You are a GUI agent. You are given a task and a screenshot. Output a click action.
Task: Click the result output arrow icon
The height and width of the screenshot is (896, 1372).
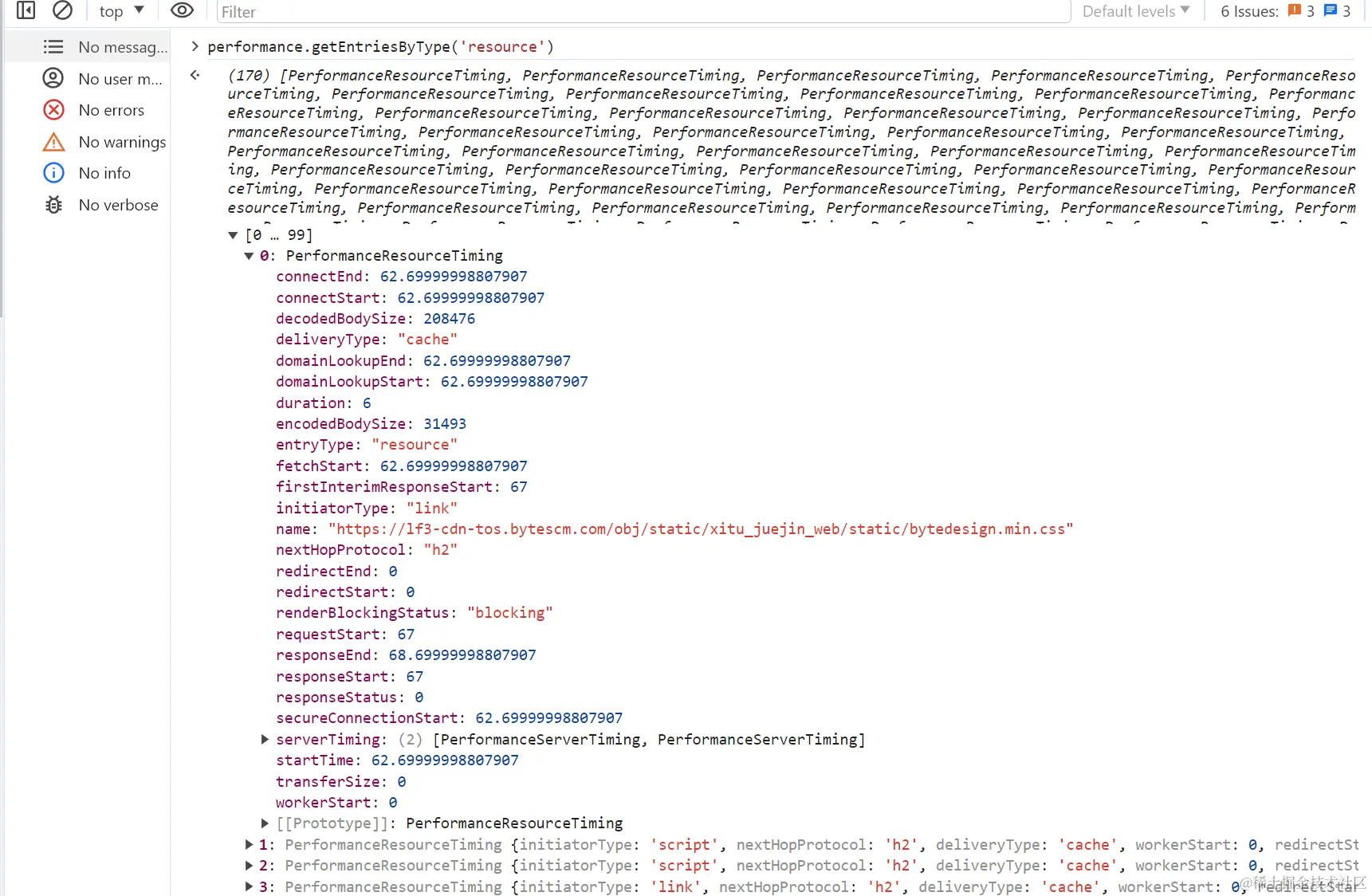(195, 75)
